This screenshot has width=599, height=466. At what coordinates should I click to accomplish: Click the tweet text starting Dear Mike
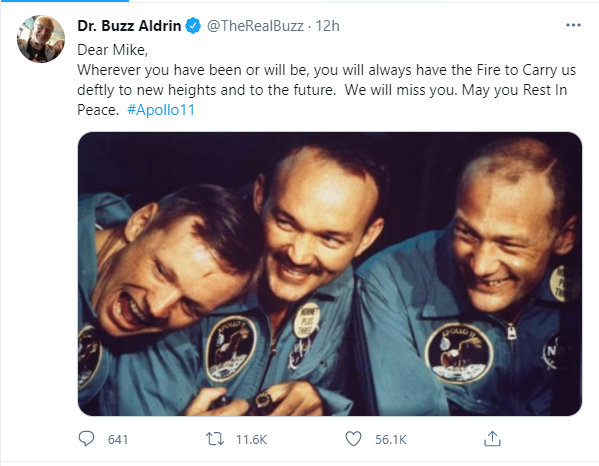pyautogui.click(x=327, y=80)
